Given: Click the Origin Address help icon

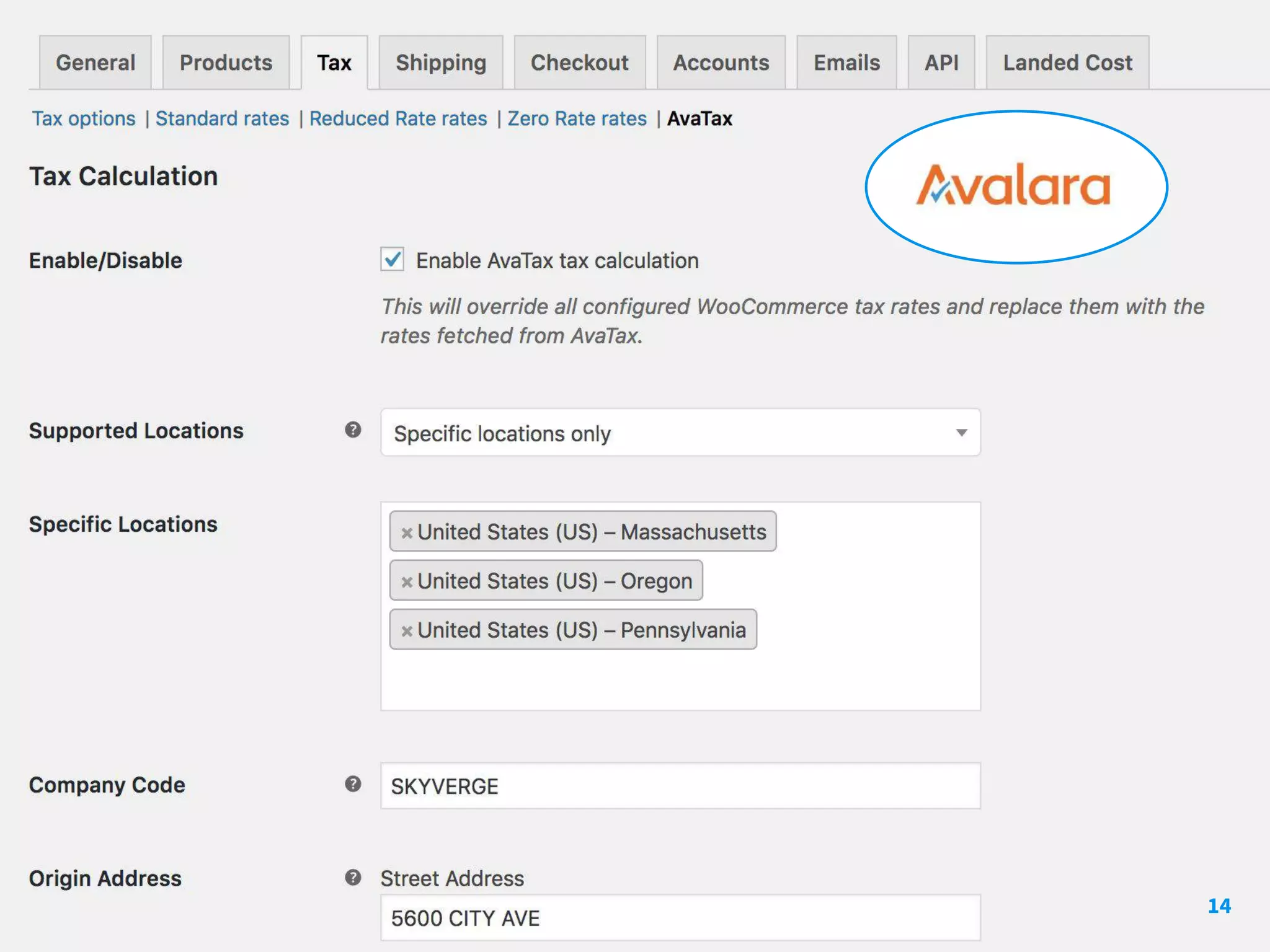Looking at the screenshot, I should point(353,877).
